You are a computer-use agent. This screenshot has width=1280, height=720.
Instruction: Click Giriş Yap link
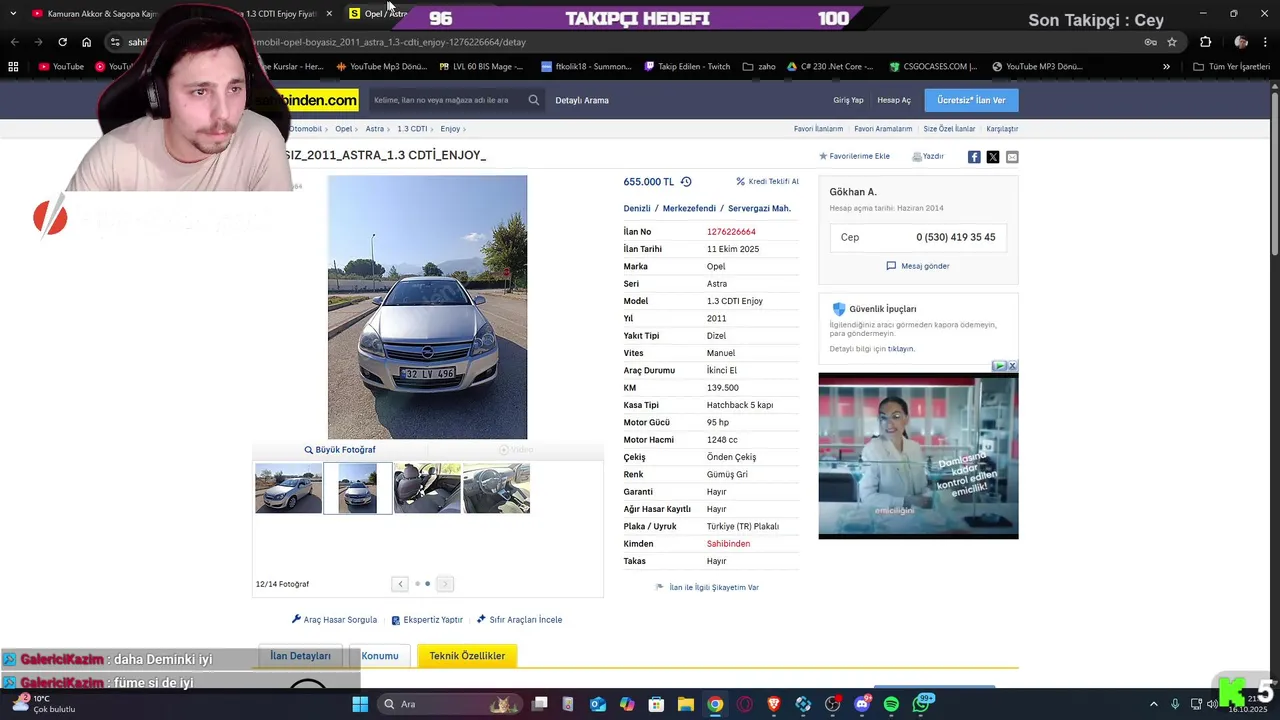(848, 100)
